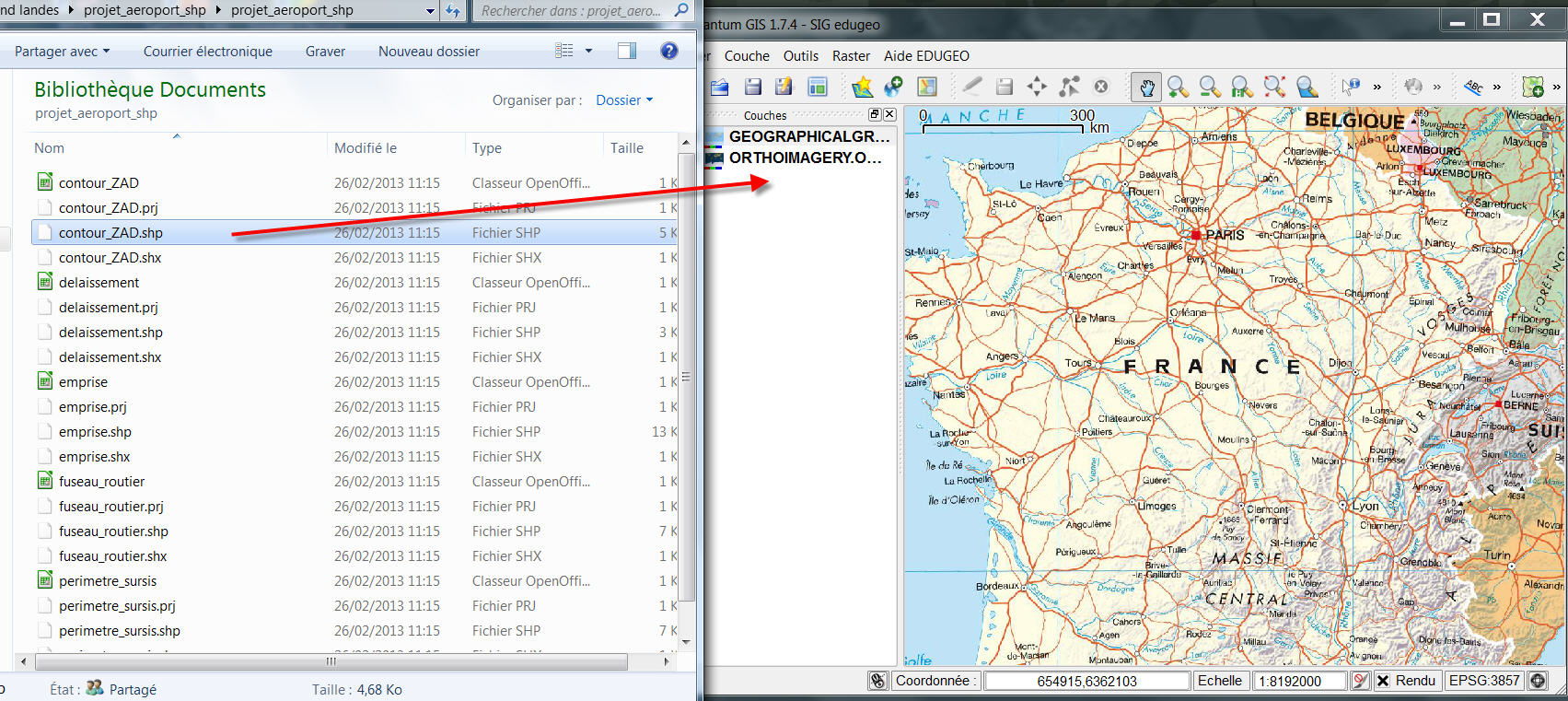Click the Nouveau dossier button

tap(428, 52)
